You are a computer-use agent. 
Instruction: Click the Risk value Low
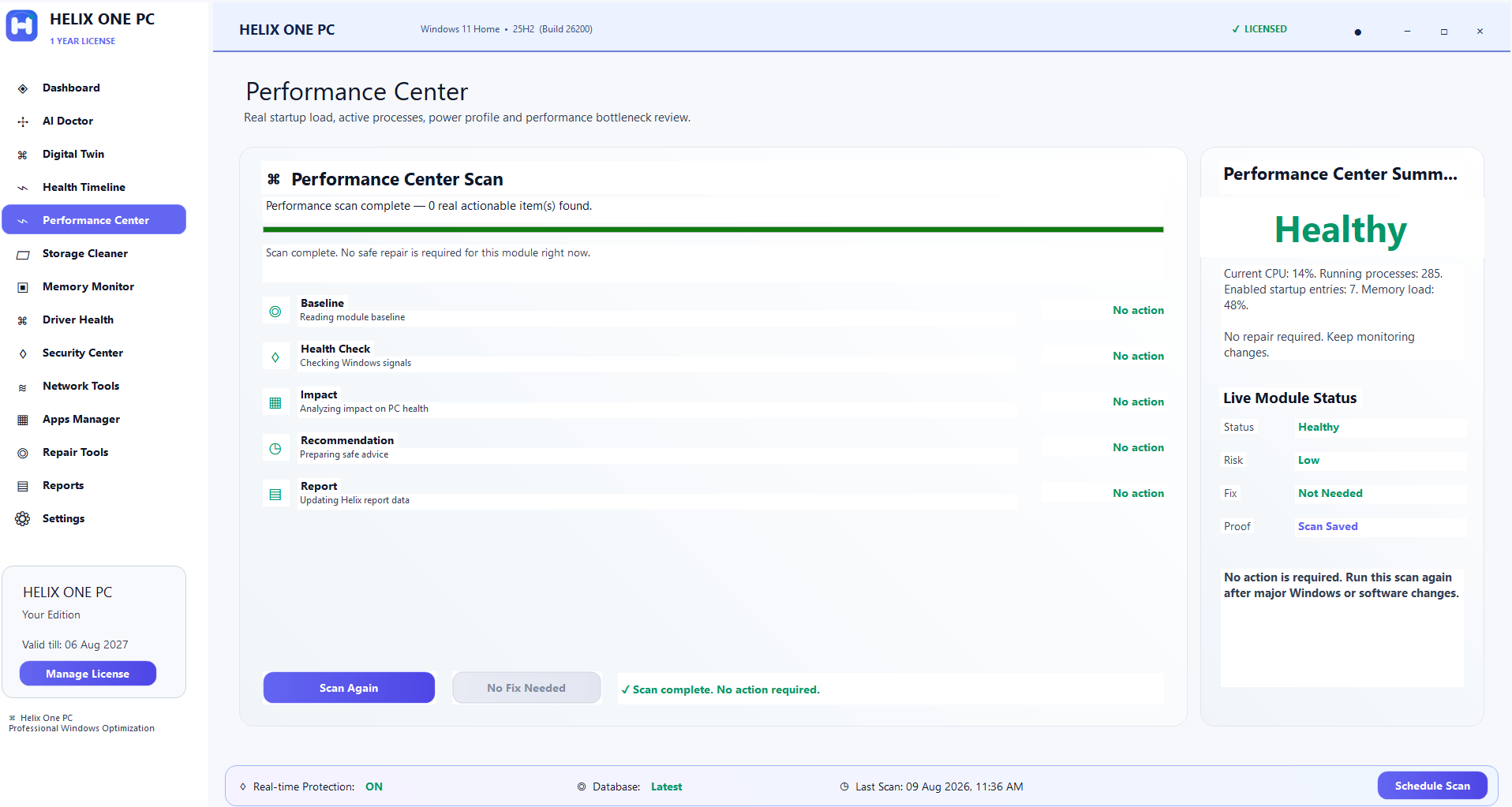(1308, 460)
